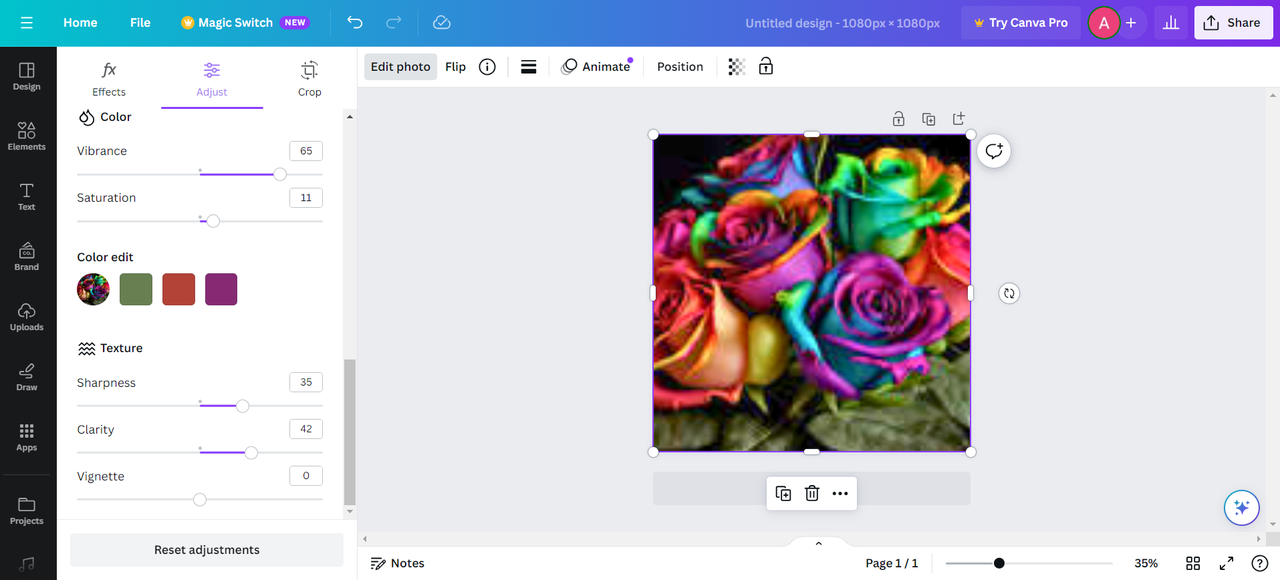Enter fullscreen present mode

(x=1226, y=563)
